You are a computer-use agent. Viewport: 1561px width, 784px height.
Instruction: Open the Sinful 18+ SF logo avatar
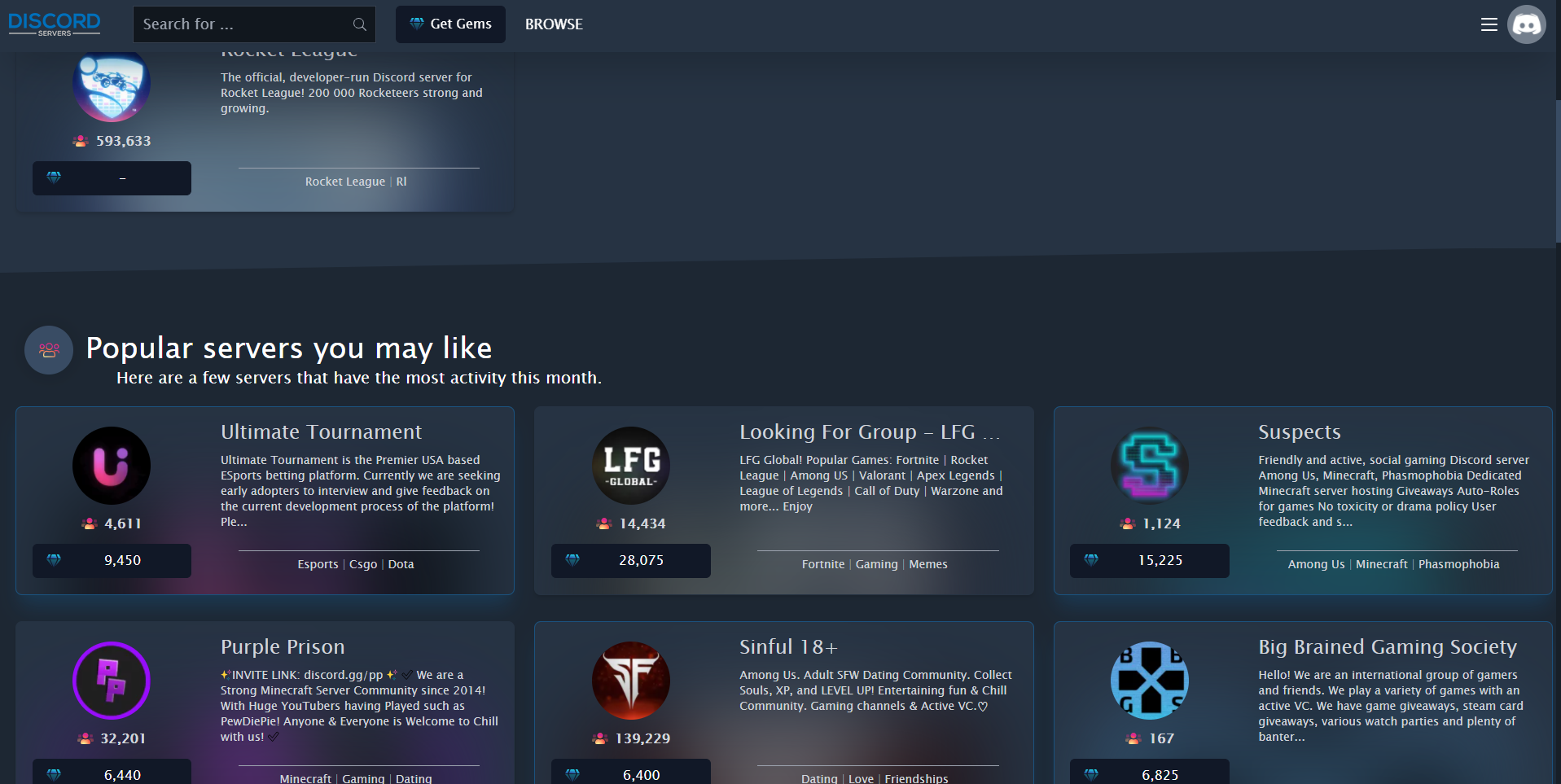tap(631, 681)
